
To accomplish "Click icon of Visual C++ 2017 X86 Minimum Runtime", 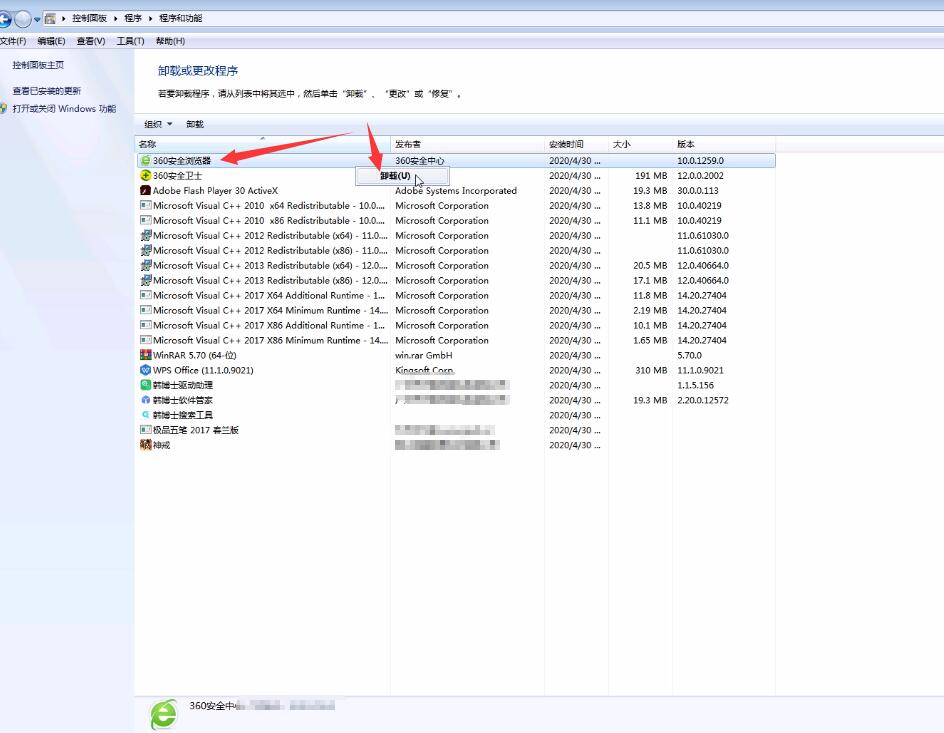I will [x=145, y=340].
